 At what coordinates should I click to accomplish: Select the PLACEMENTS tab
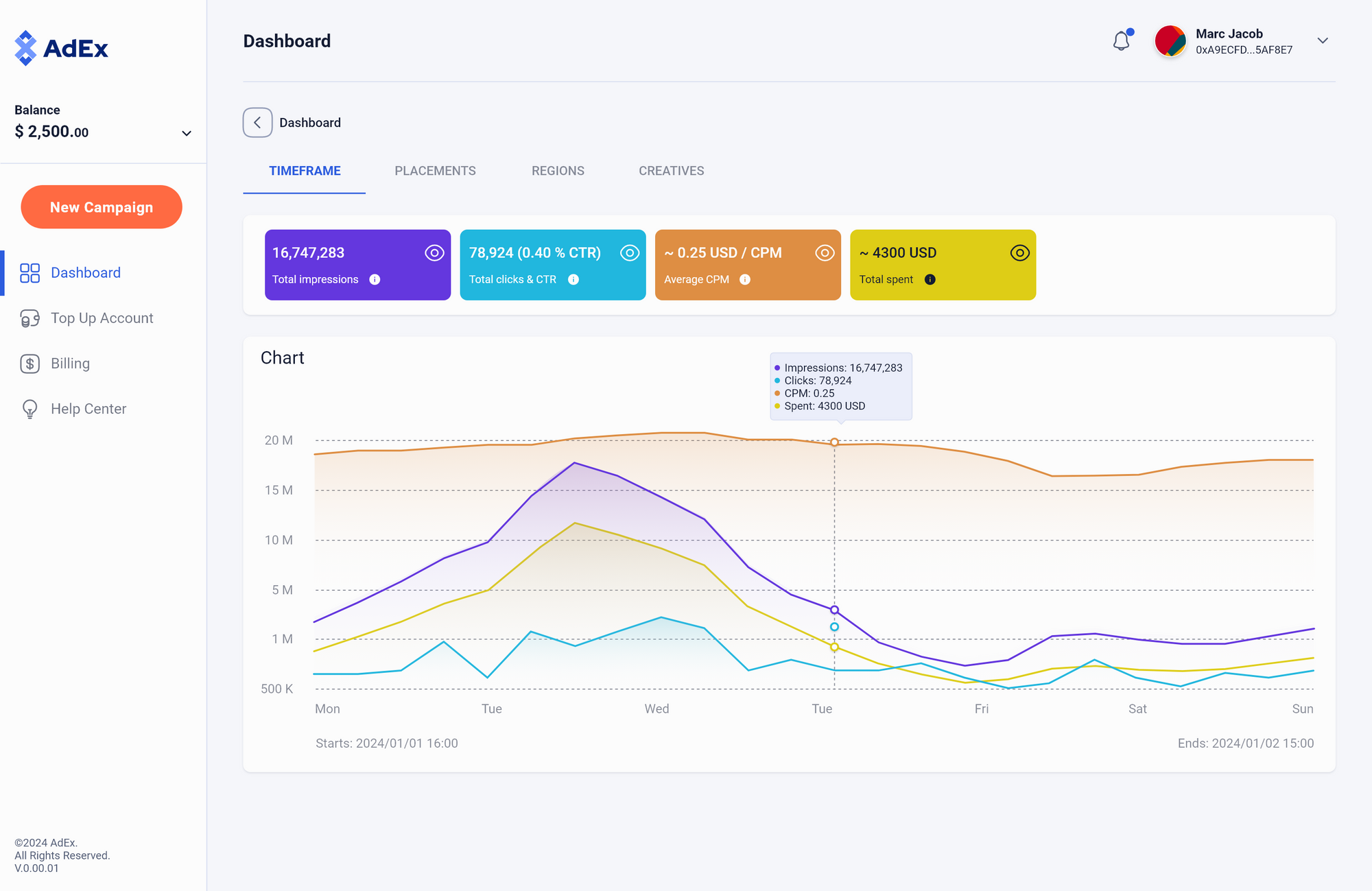436,170
